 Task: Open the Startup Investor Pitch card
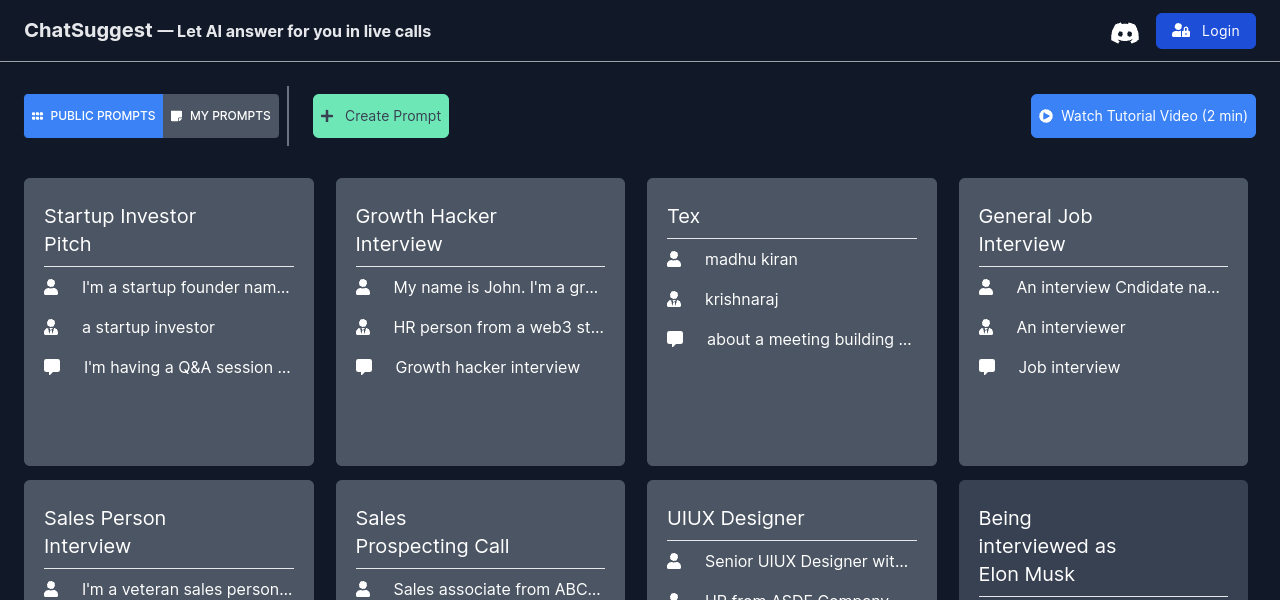tap(168, 420)
